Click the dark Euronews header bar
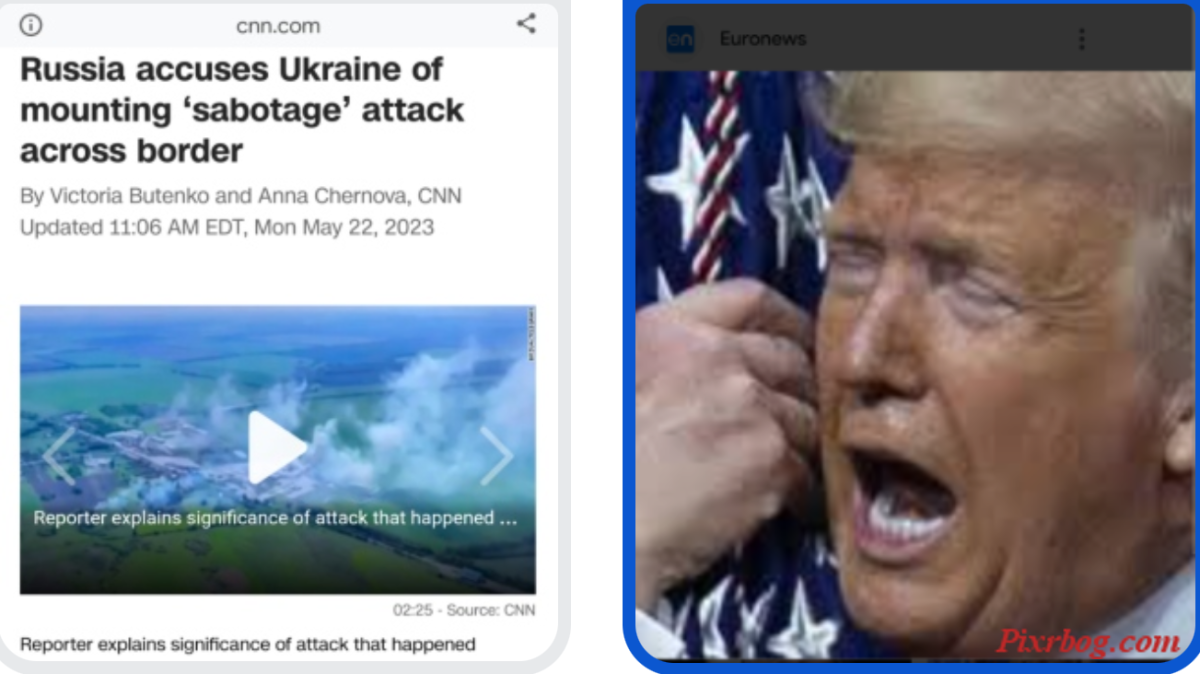 click(x=915, y=39)
